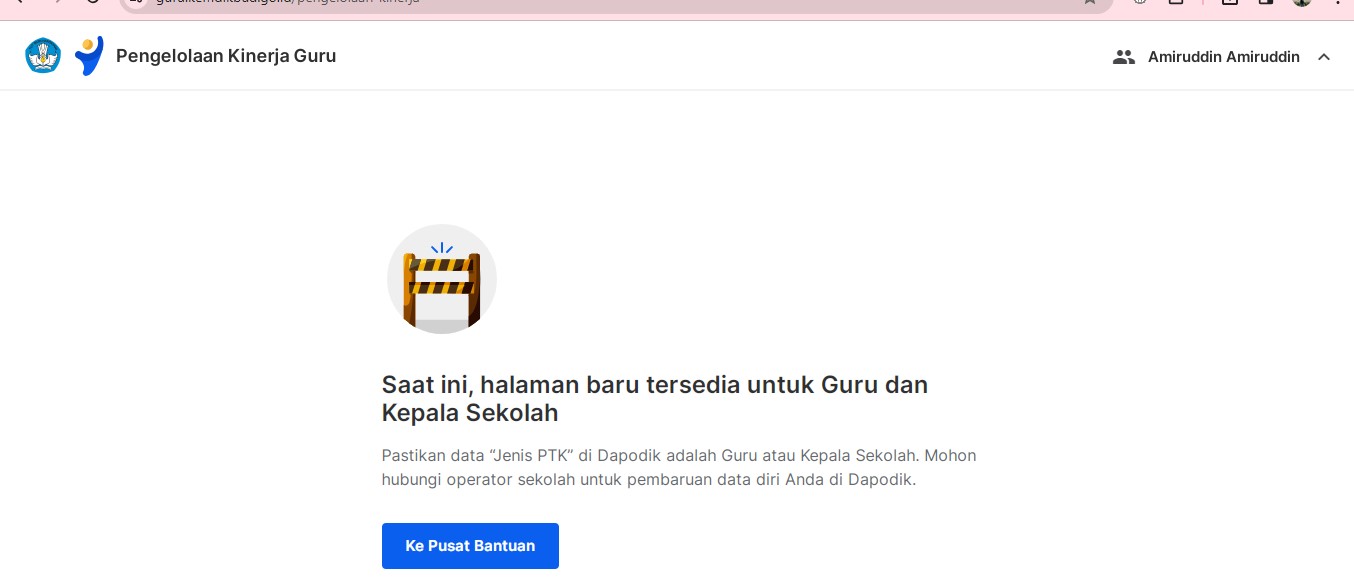This screenshot has height=586, width=1354.
Task: Go back using the browser back arrow
Action: [x=18, y=2]
